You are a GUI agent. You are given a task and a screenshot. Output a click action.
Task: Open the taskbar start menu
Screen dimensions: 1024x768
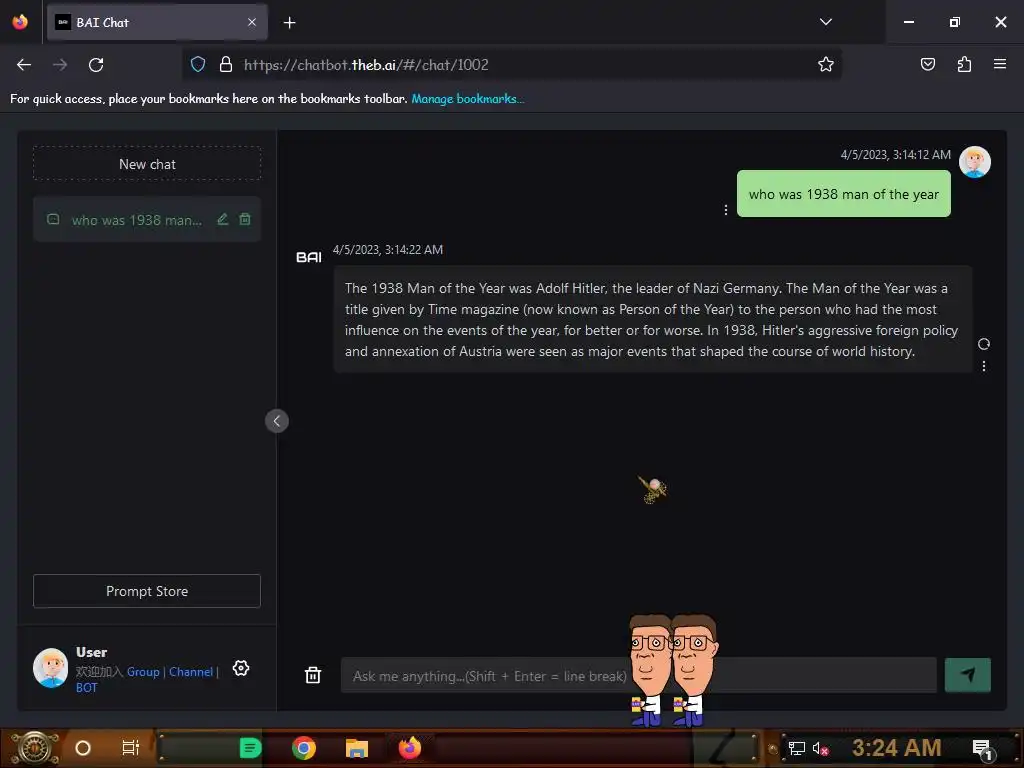[35, 748]
